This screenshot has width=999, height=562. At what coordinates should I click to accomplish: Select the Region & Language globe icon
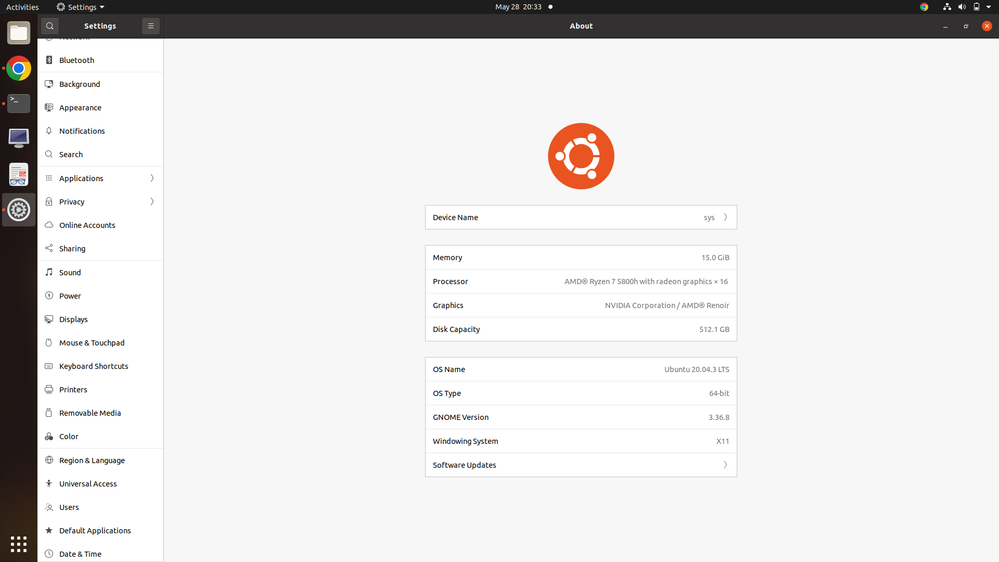pyautogui.click(x=49, y=460)
